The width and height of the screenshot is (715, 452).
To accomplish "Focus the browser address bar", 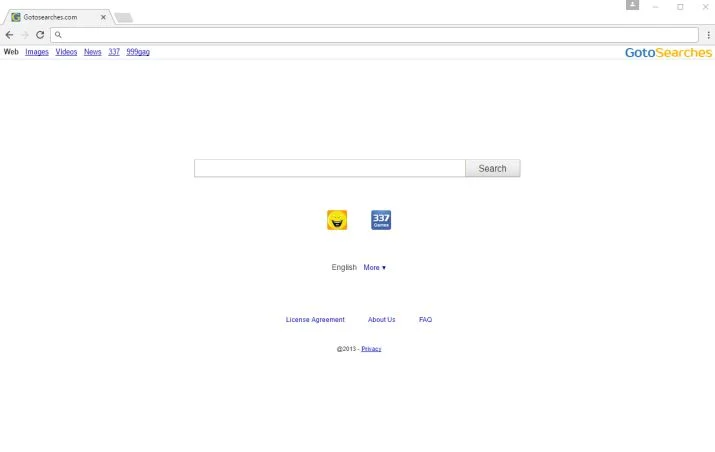I will [x=374, y=35].
